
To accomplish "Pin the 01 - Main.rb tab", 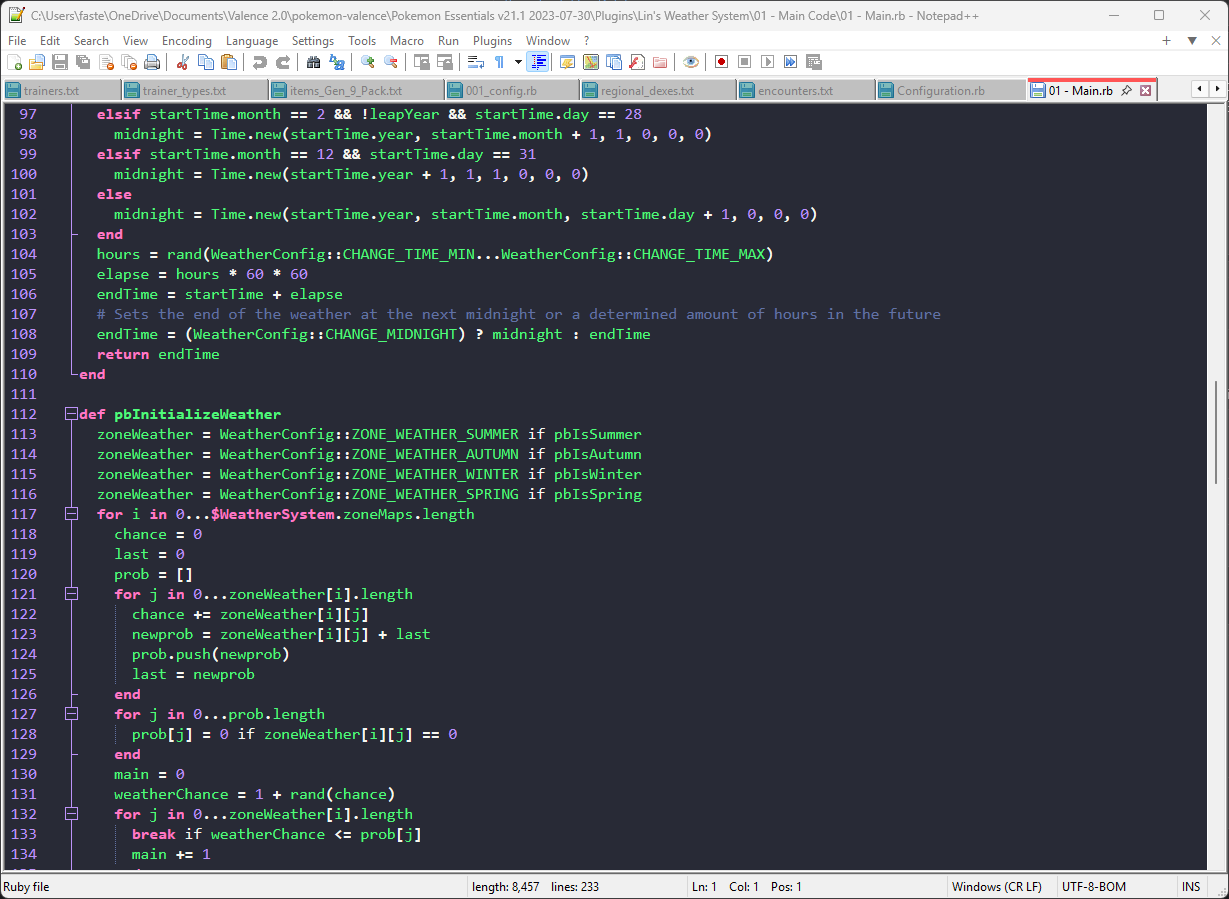I will 1126,90.
